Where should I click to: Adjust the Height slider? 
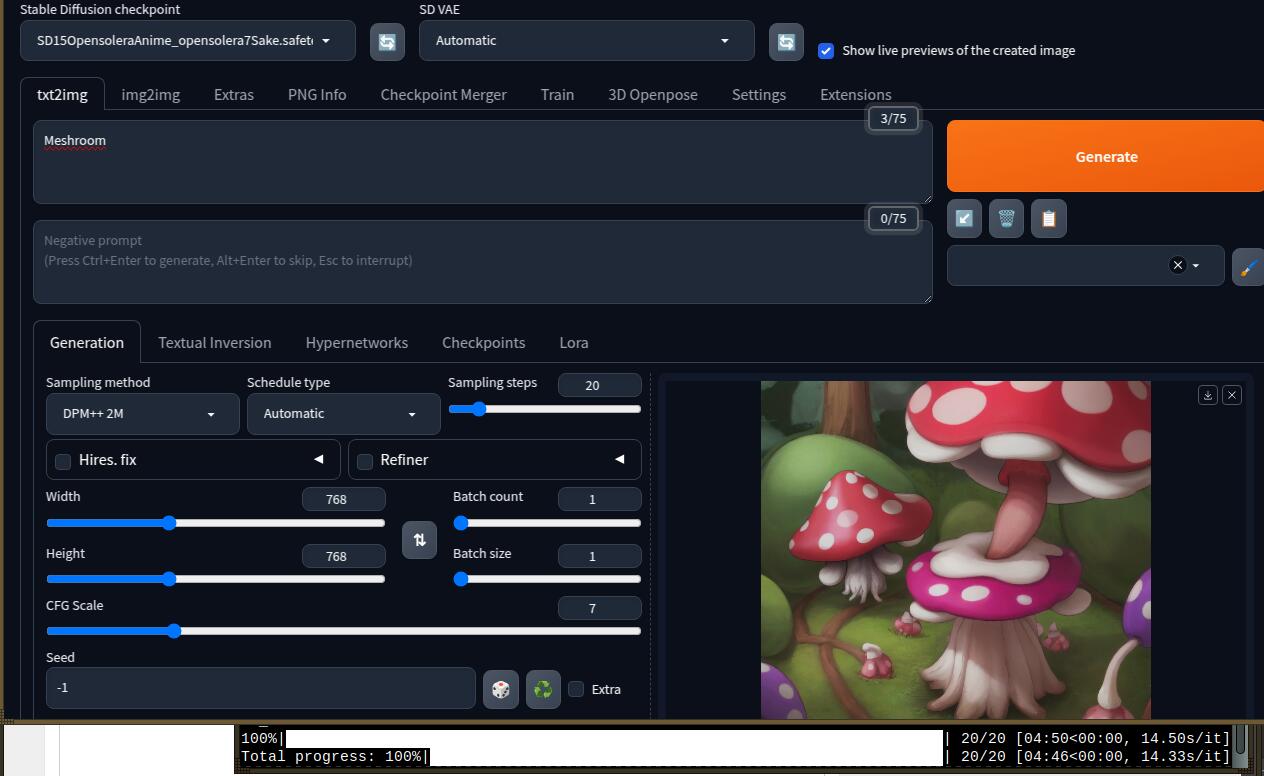215,579
